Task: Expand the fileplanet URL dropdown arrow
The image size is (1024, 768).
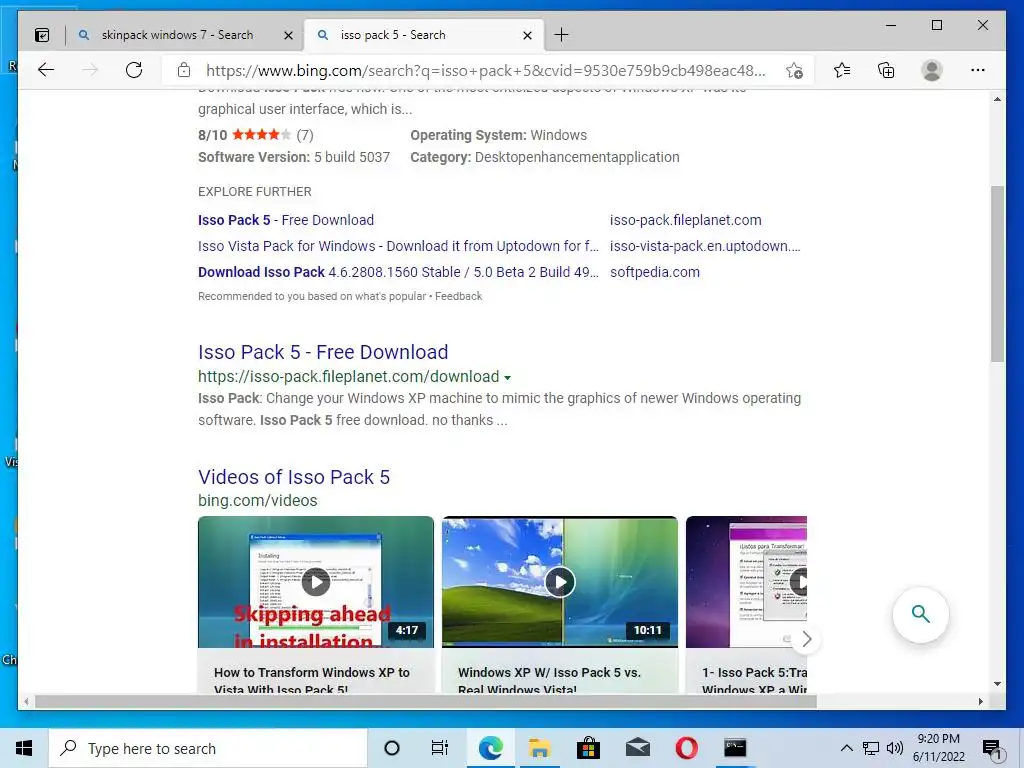Action: (x=507, y=377)
